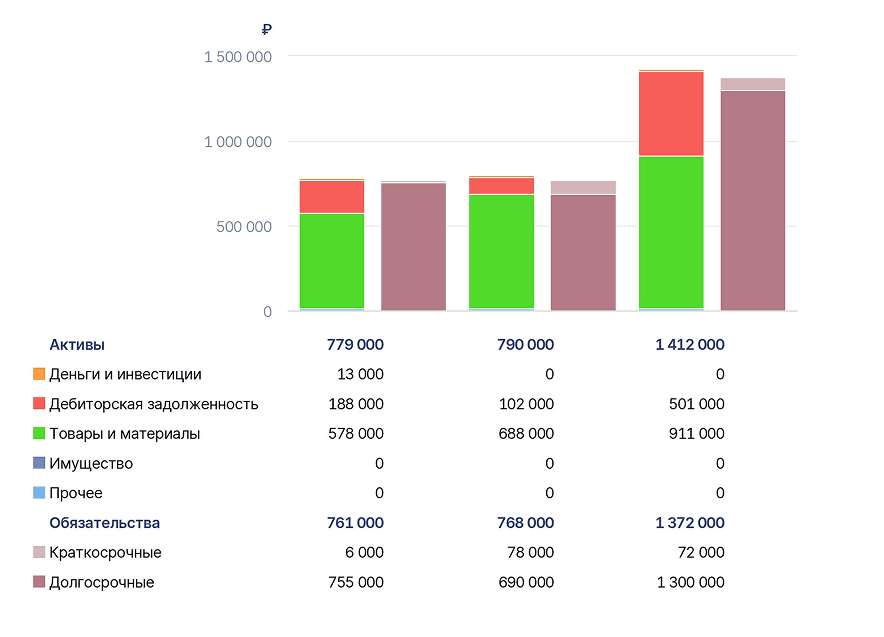Click the assets total 1 412 000
The image size is (884, 637).
pos(690,344)
